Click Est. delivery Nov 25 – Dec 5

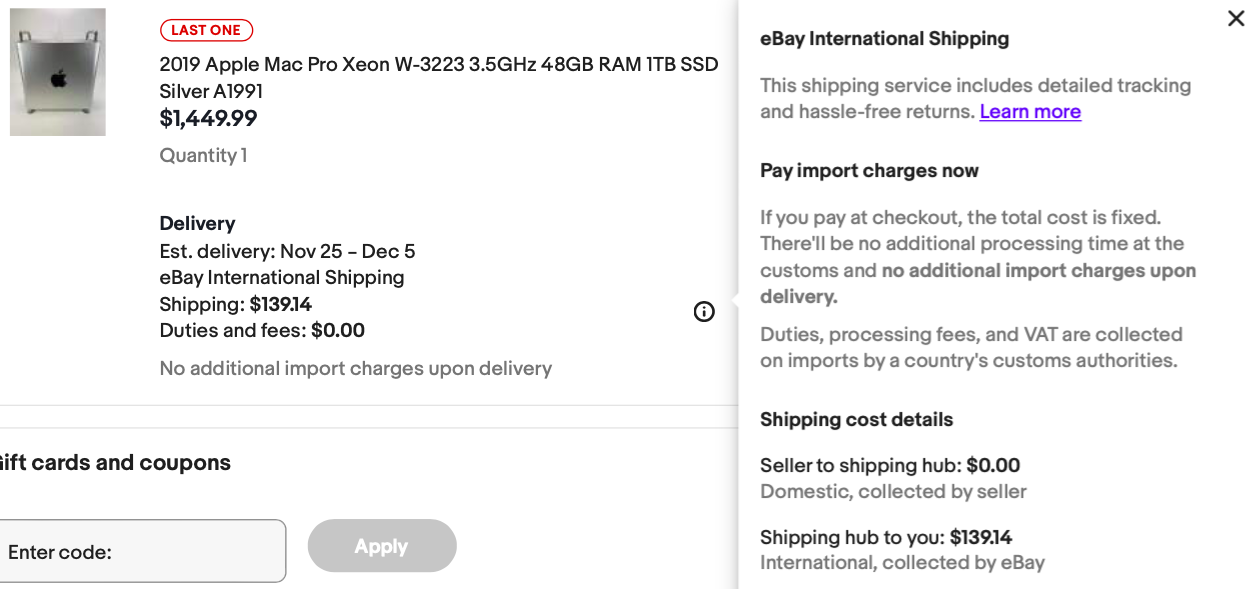287,251
